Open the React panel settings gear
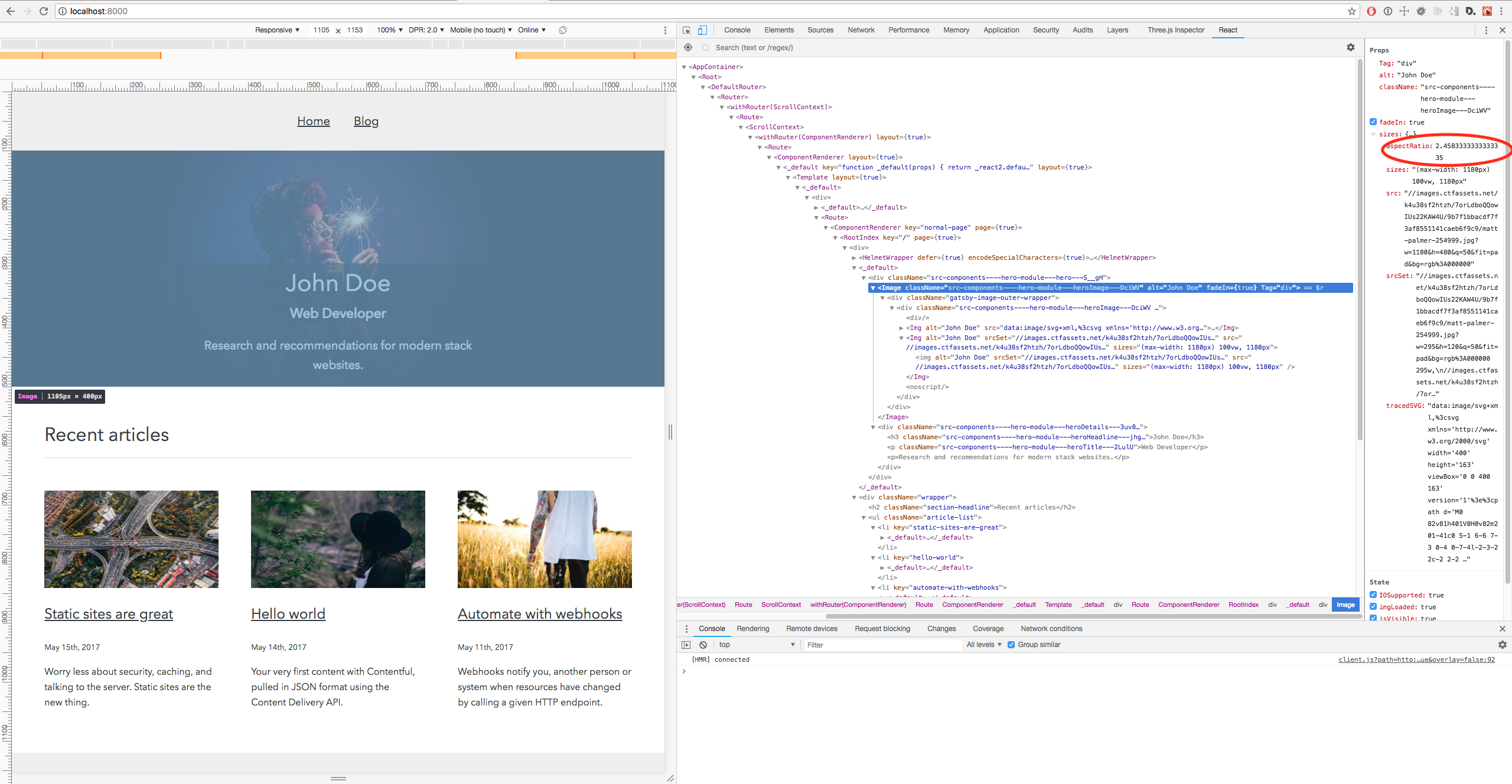 coord(1351,48)
